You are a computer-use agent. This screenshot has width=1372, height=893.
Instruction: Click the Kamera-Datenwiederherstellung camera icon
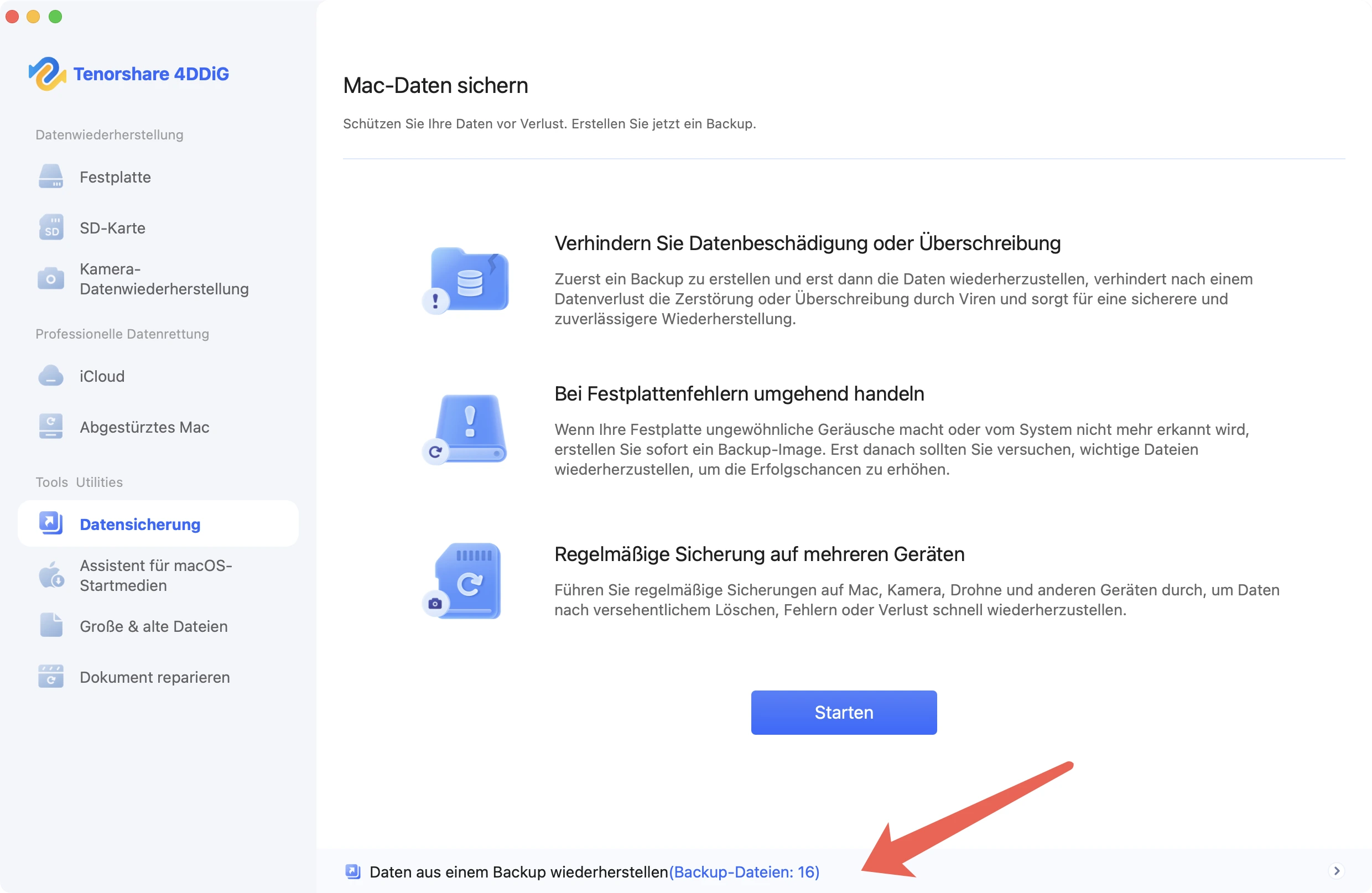click(51, 278)
